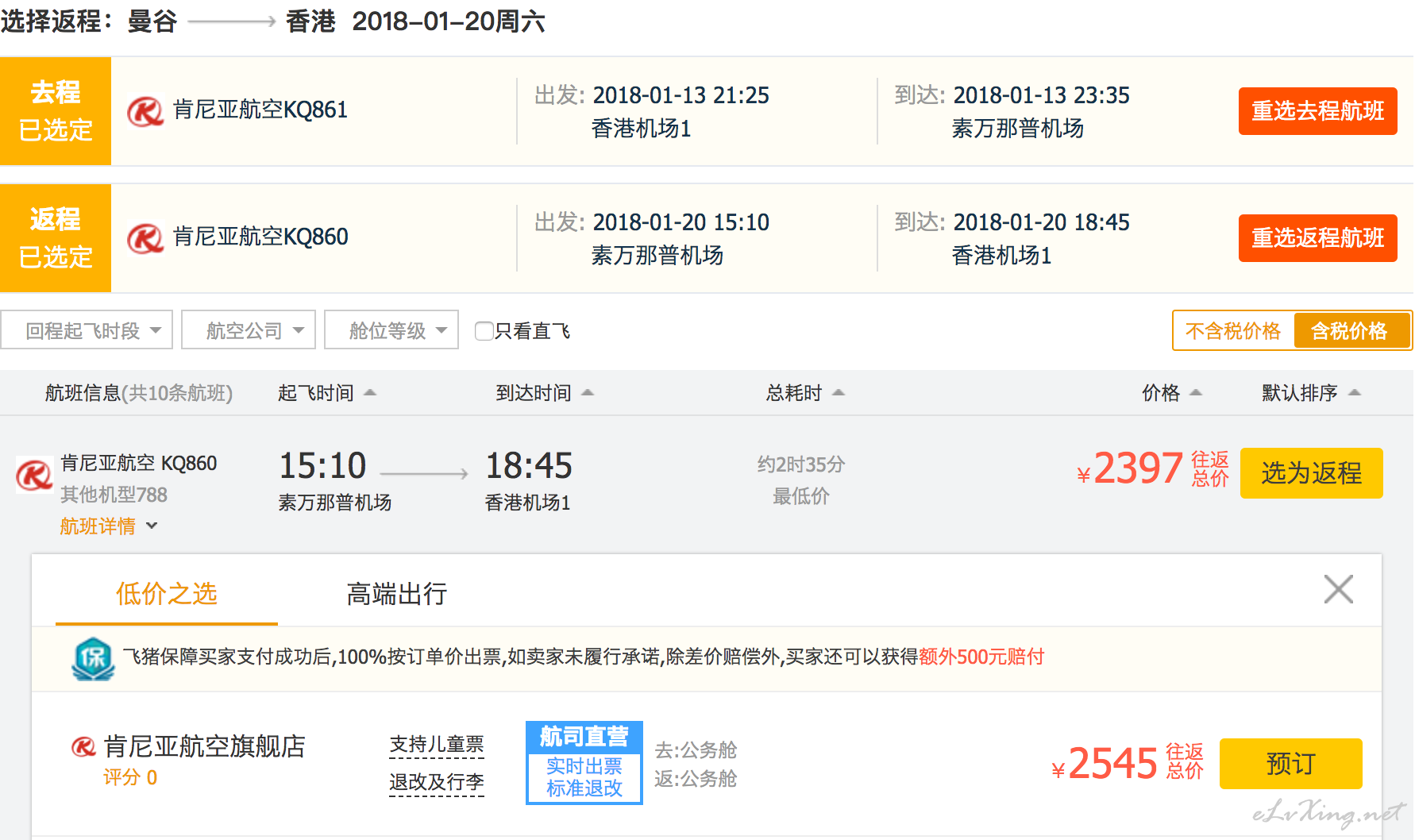This screenshot has height=840, width=1415.
Task: Click the 飞猪保障 shield icon
Action: [x=93, y=658]
